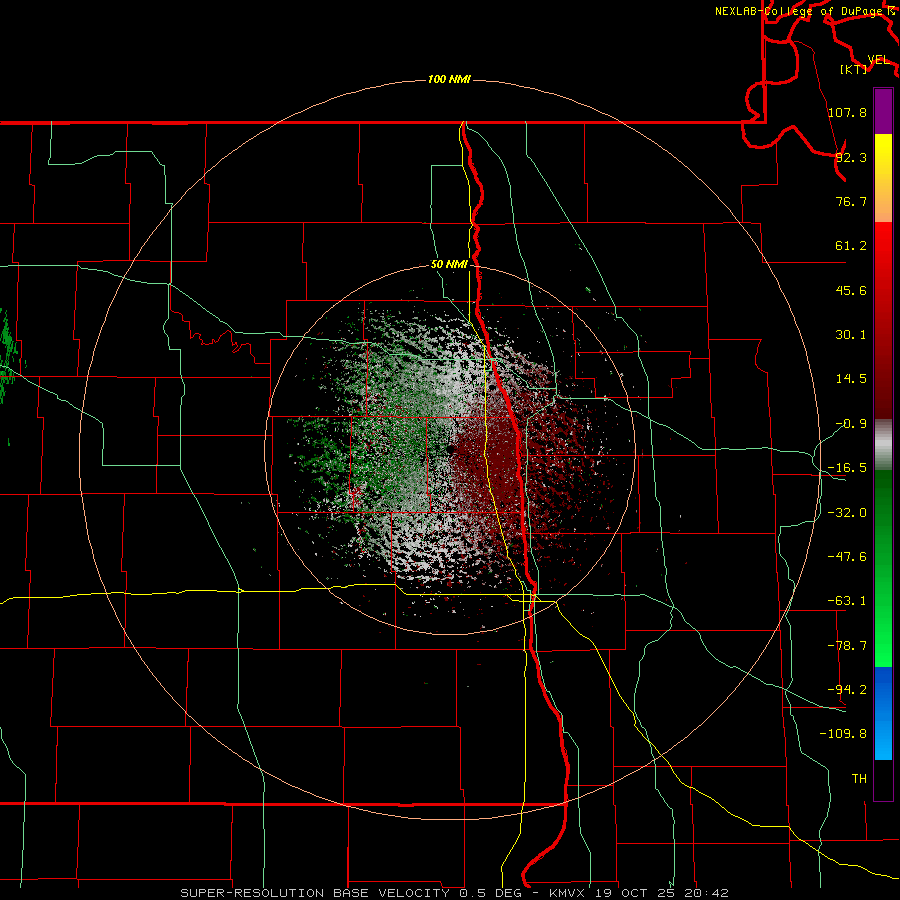This screenshot has width=900, height=900.
Task: Click the 100 NMI range ring label
Action: click(449, 79)
